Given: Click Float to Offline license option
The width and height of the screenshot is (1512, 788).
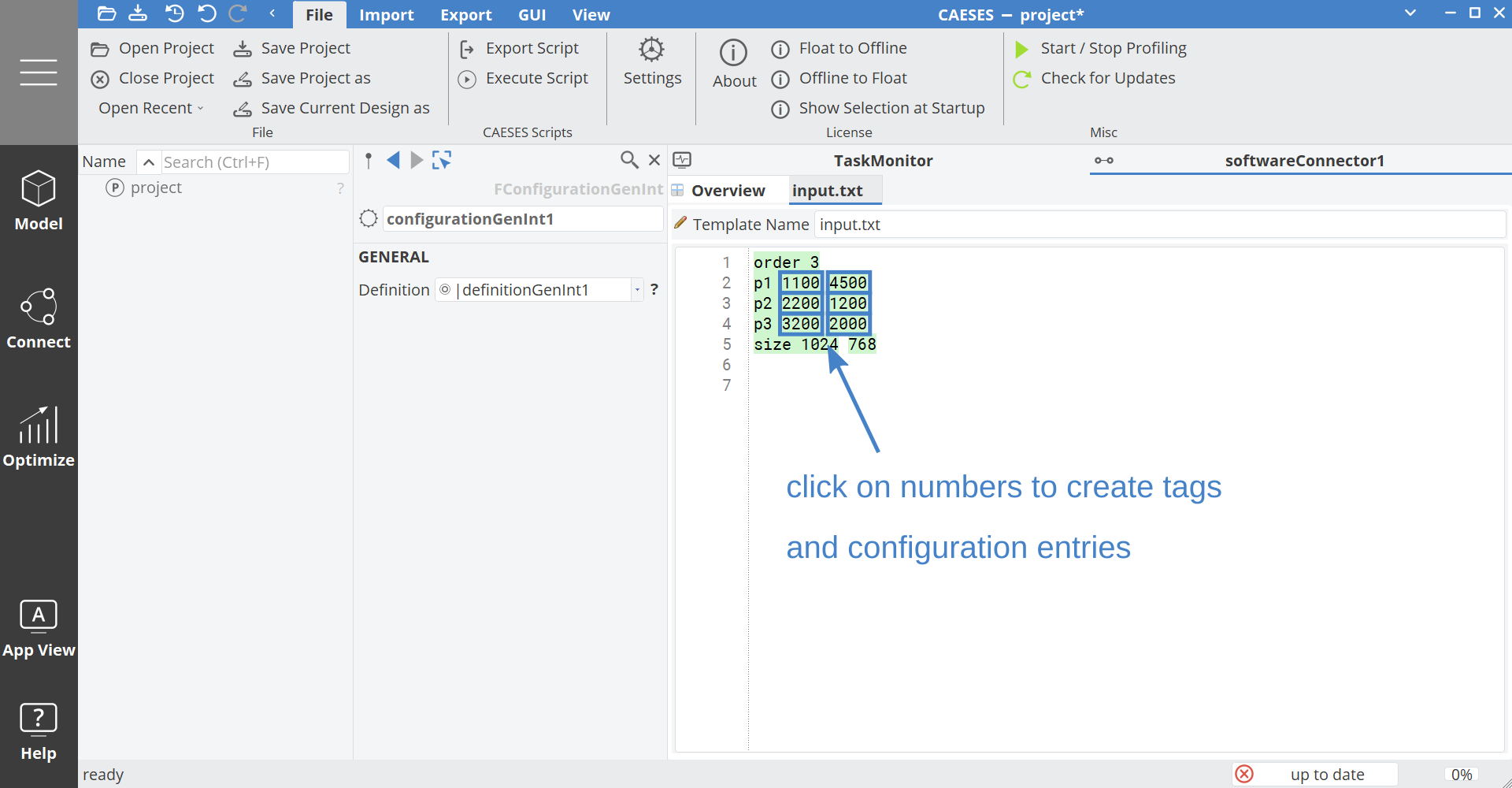Looking at the screenshot, I should pos(839,49).
